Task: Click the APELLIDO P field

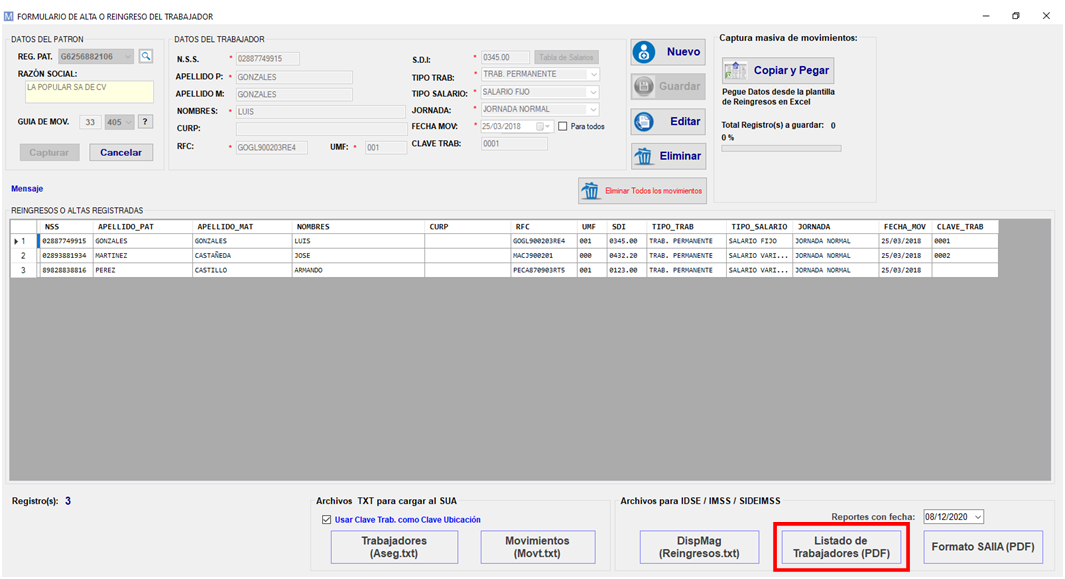Action: click(294, 77)
